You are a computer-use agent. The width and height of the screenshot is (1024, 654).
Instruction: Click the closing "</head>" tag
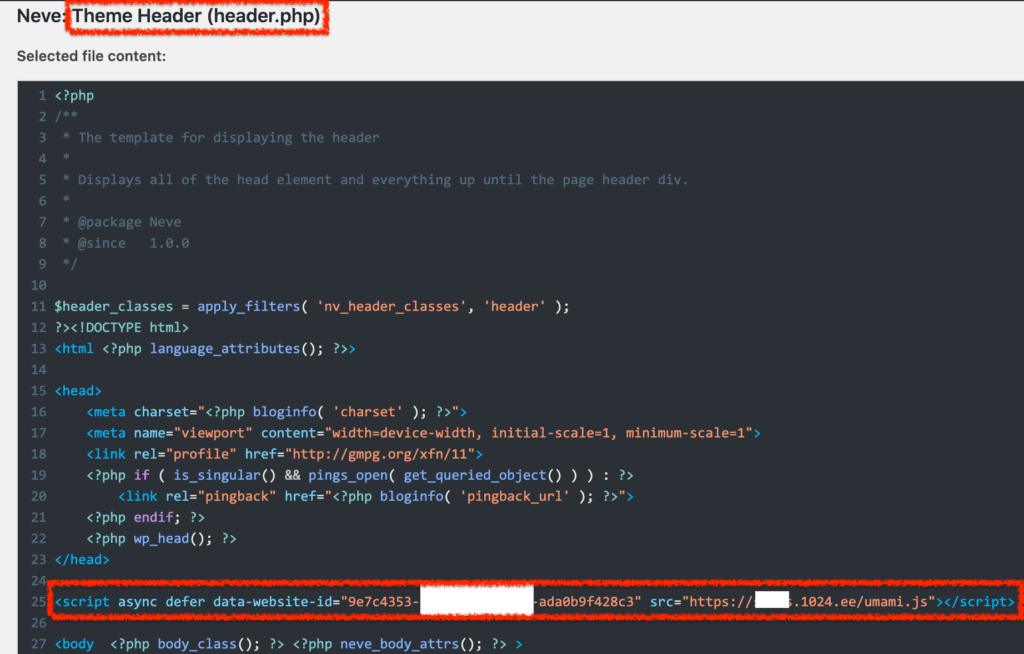tap(82, 559)
